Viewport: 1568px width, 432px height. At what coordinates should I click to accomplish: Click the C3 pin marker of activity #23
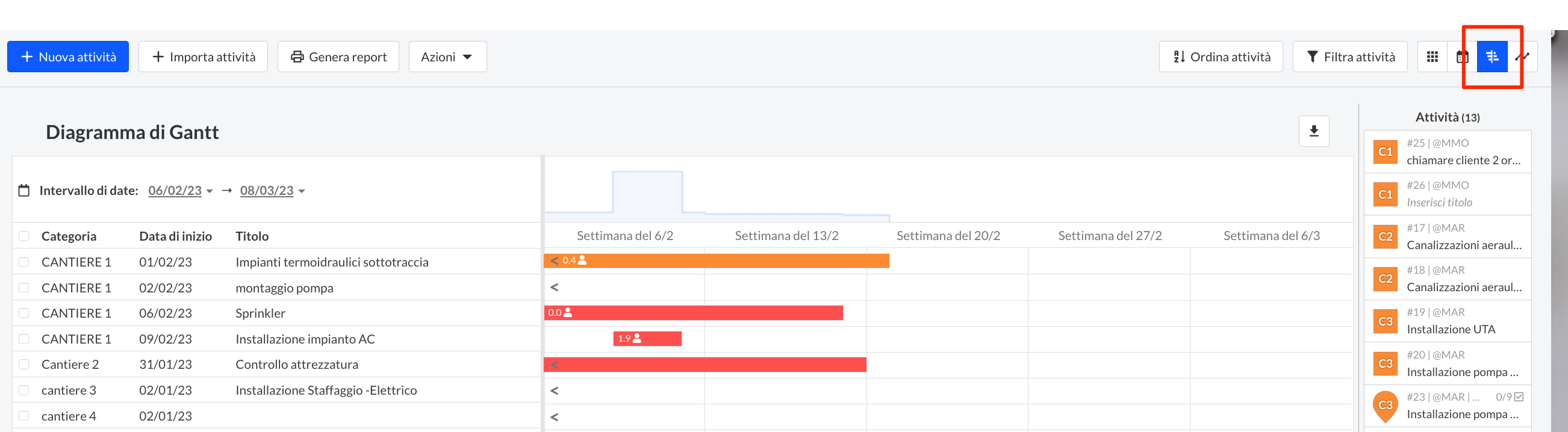1386,406
